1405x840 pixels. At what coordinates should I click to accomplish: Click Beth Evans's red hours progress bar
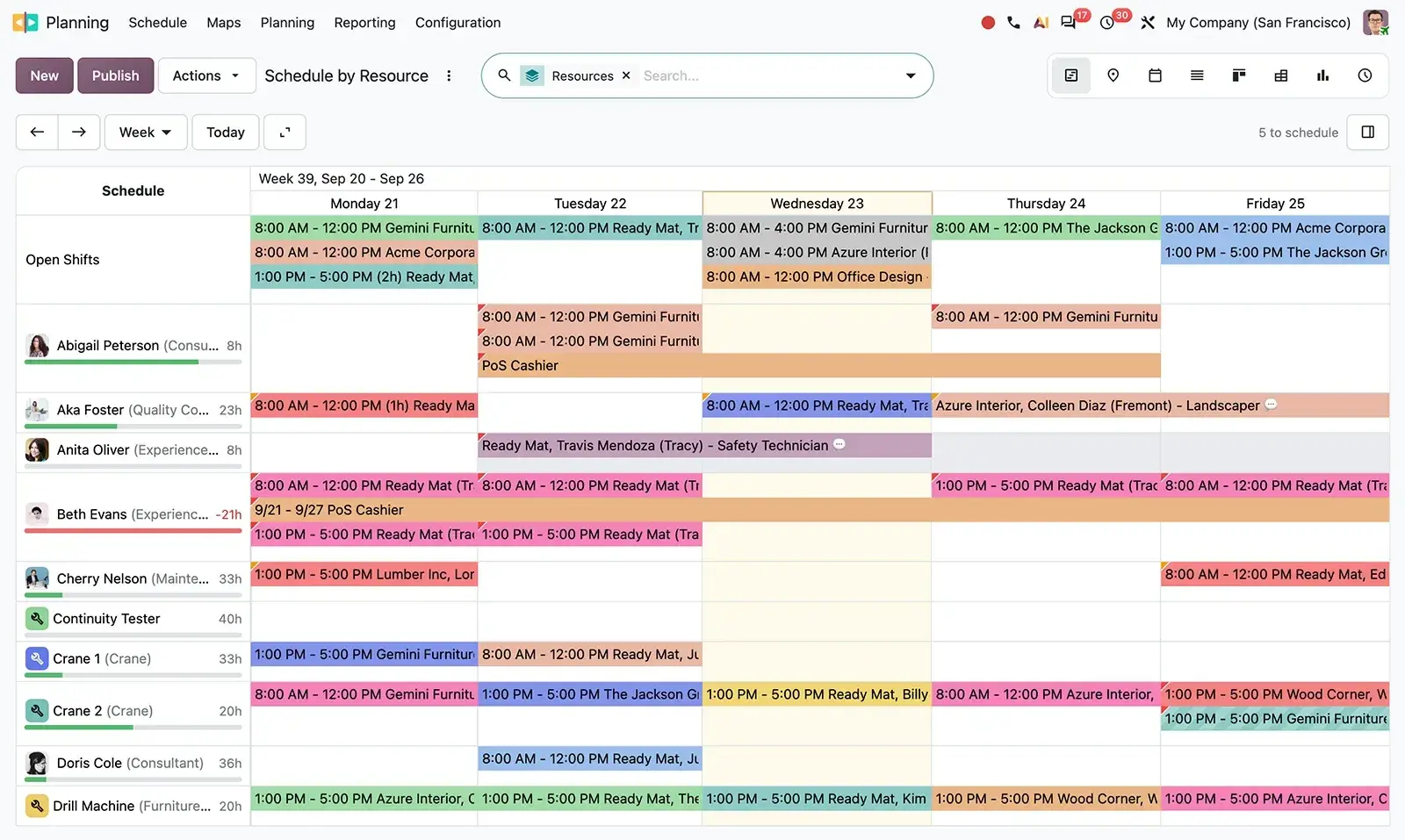click(133, 530)
